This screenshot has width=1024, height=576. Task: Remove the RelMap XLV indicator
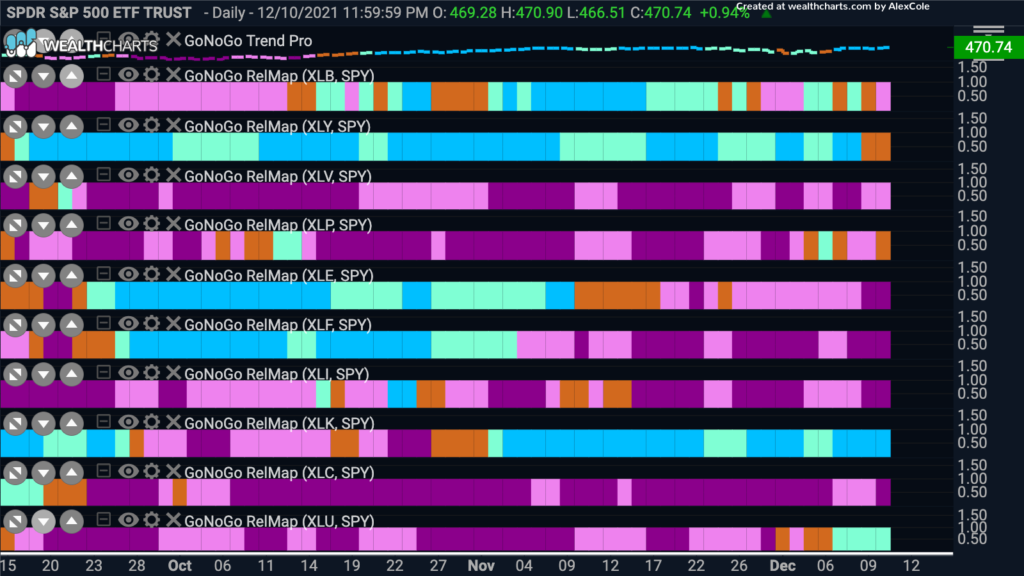[173, 175]
